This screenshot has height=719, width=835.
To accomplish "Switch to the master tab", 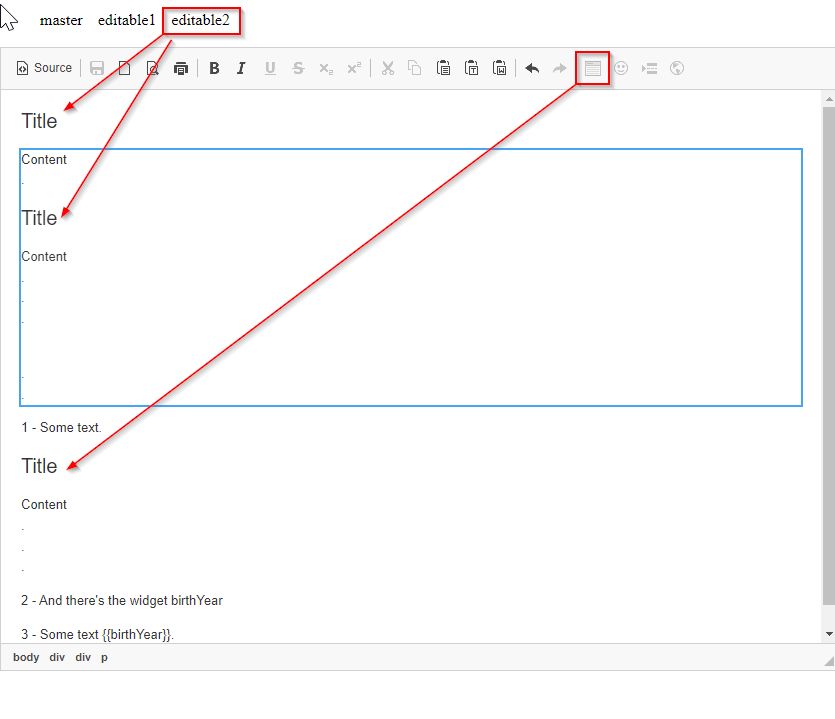I will (x=61, y=21).
